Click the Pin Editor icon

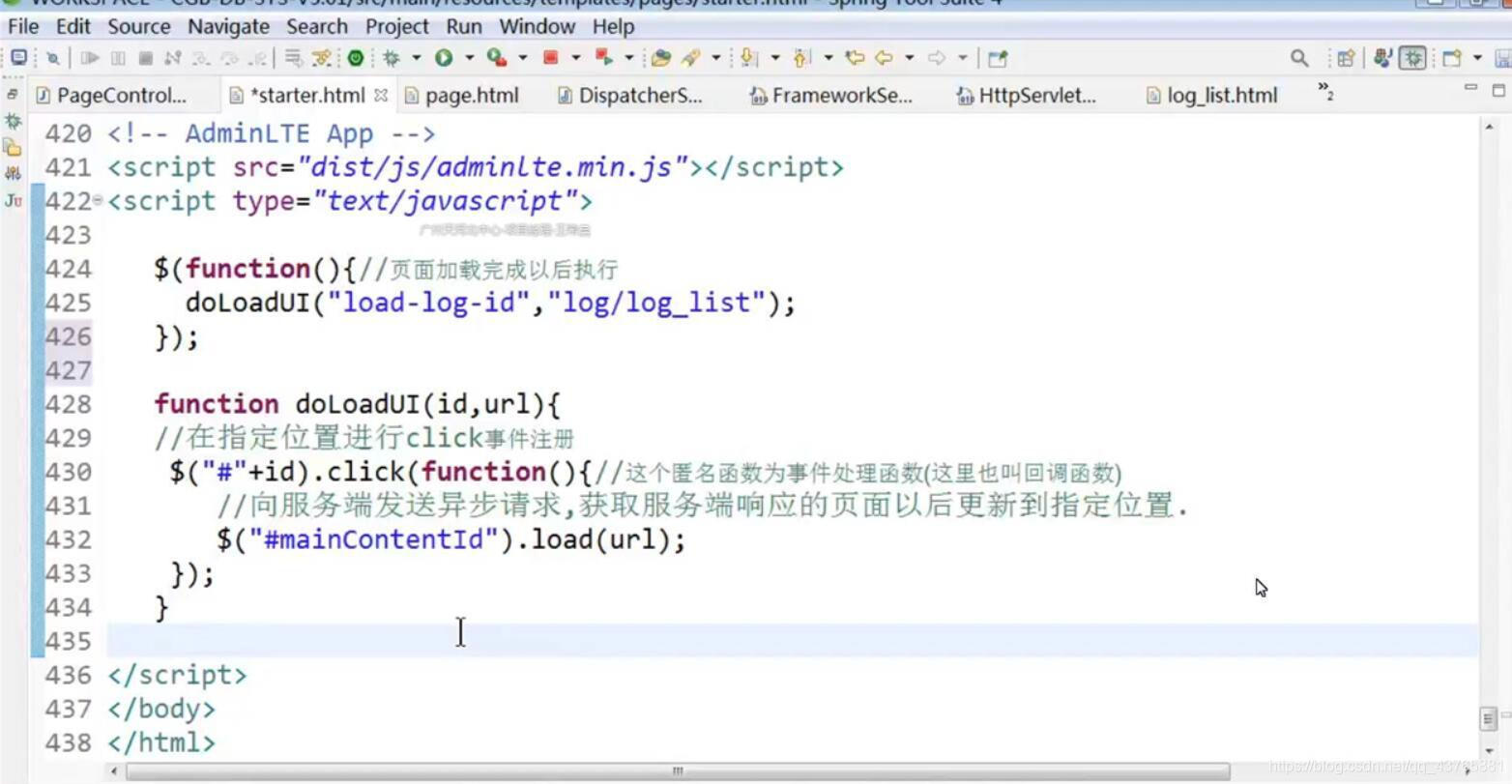coord(998,58)
